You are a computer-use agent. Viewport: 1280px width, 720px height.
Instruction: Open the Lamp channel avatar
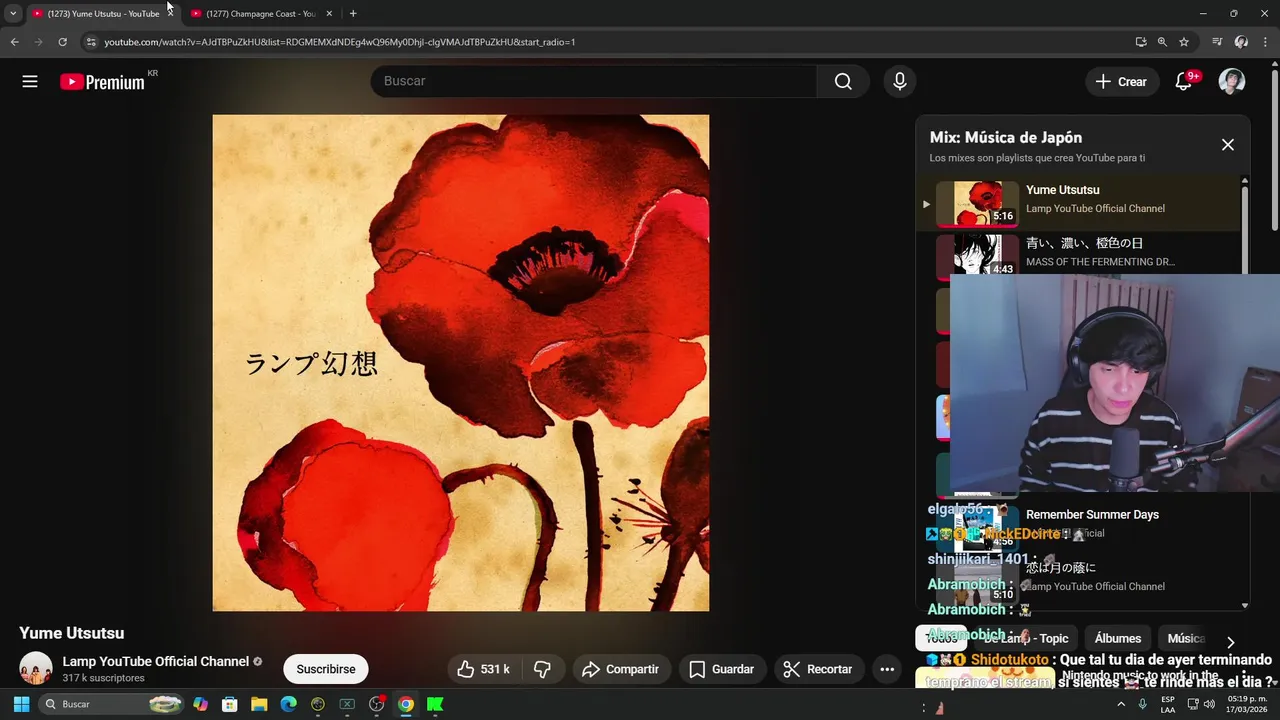(x=36, y=668)
